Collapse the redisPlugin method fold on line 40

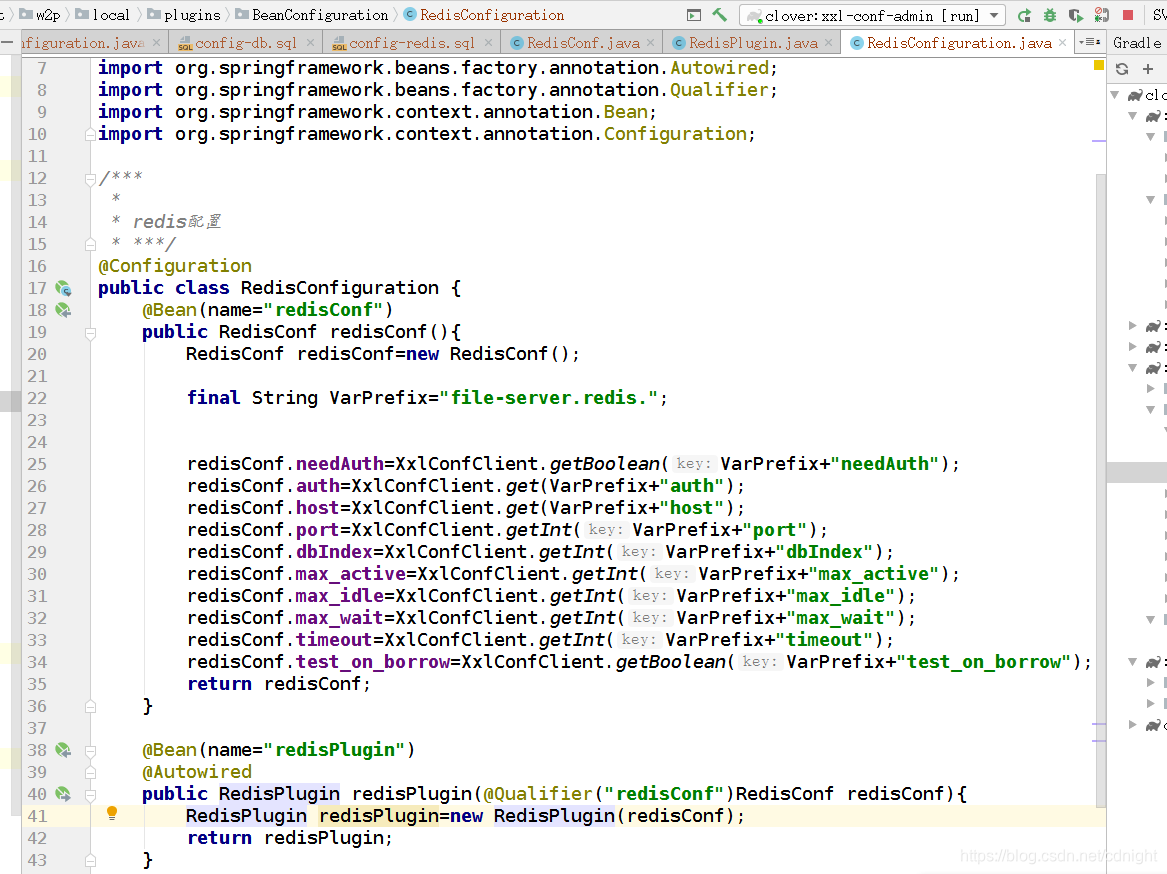click(x=90, y=794)
